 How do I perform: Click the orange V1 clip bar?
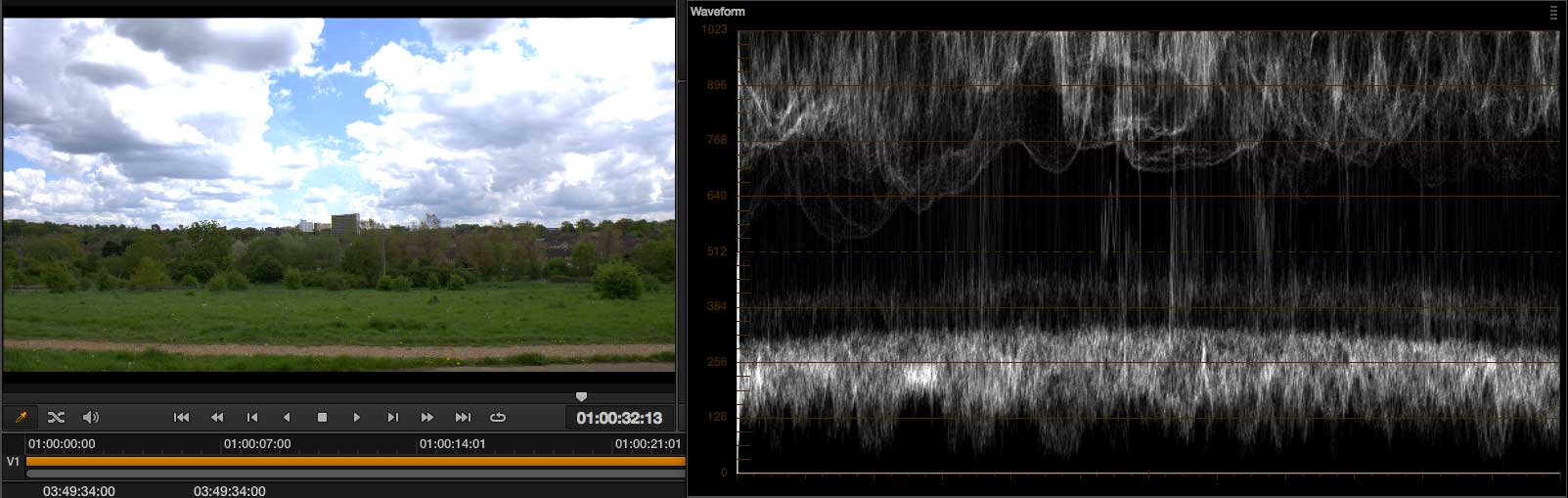[356, 461]
